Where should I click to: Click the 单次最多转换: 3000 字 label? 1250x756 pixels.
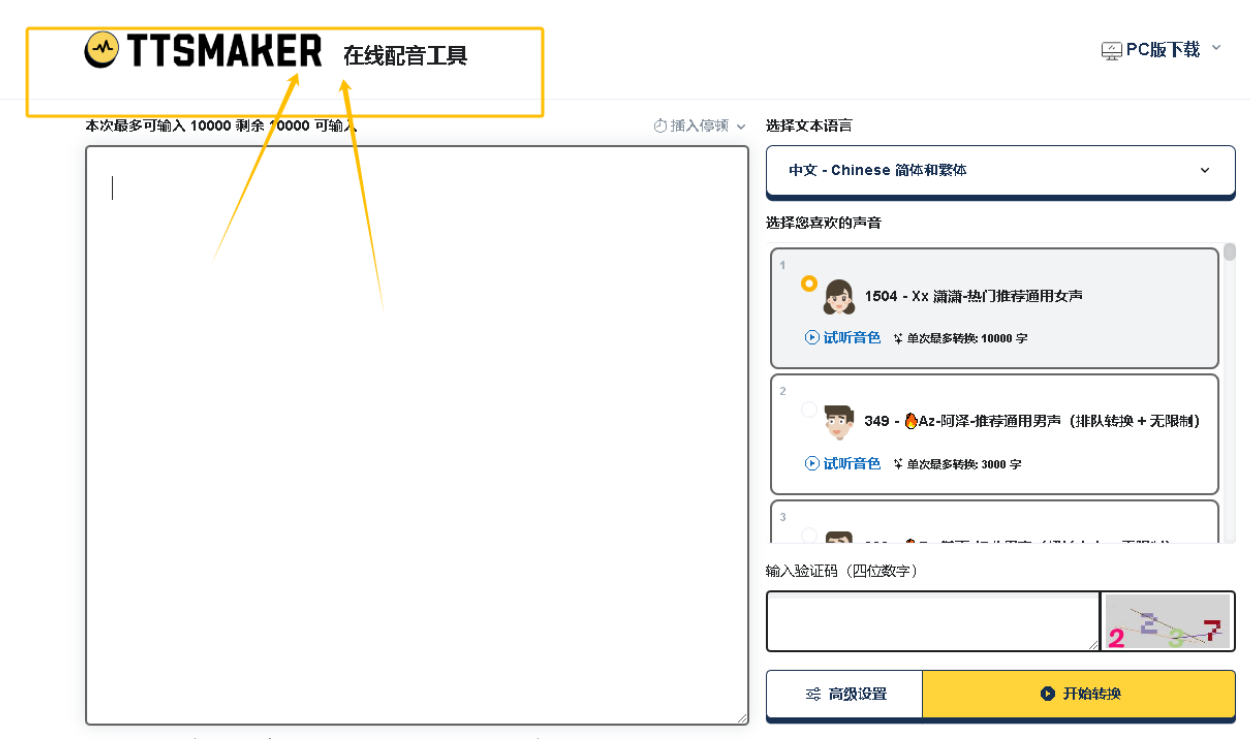click(957, 464)
